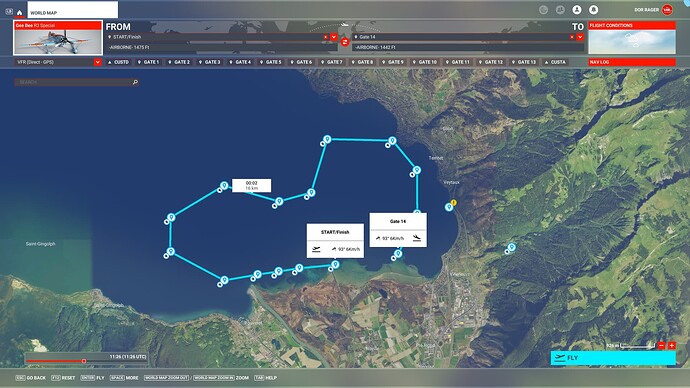690x388 pixels.
Task: Select the GATE 3 waypoint
Action: coord(209,62)
